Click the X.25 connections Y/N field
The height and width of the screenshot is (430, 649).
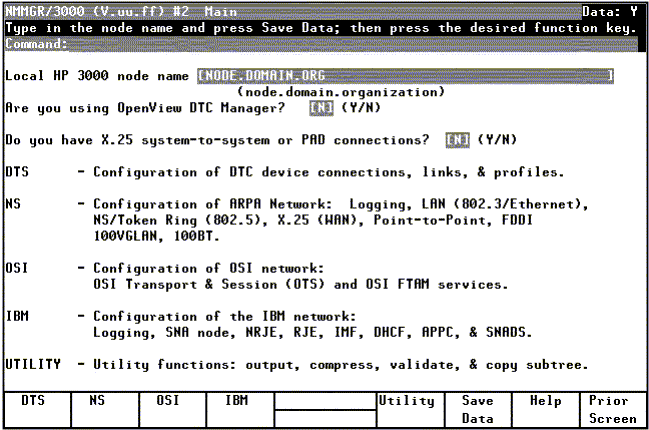point(457,140)
